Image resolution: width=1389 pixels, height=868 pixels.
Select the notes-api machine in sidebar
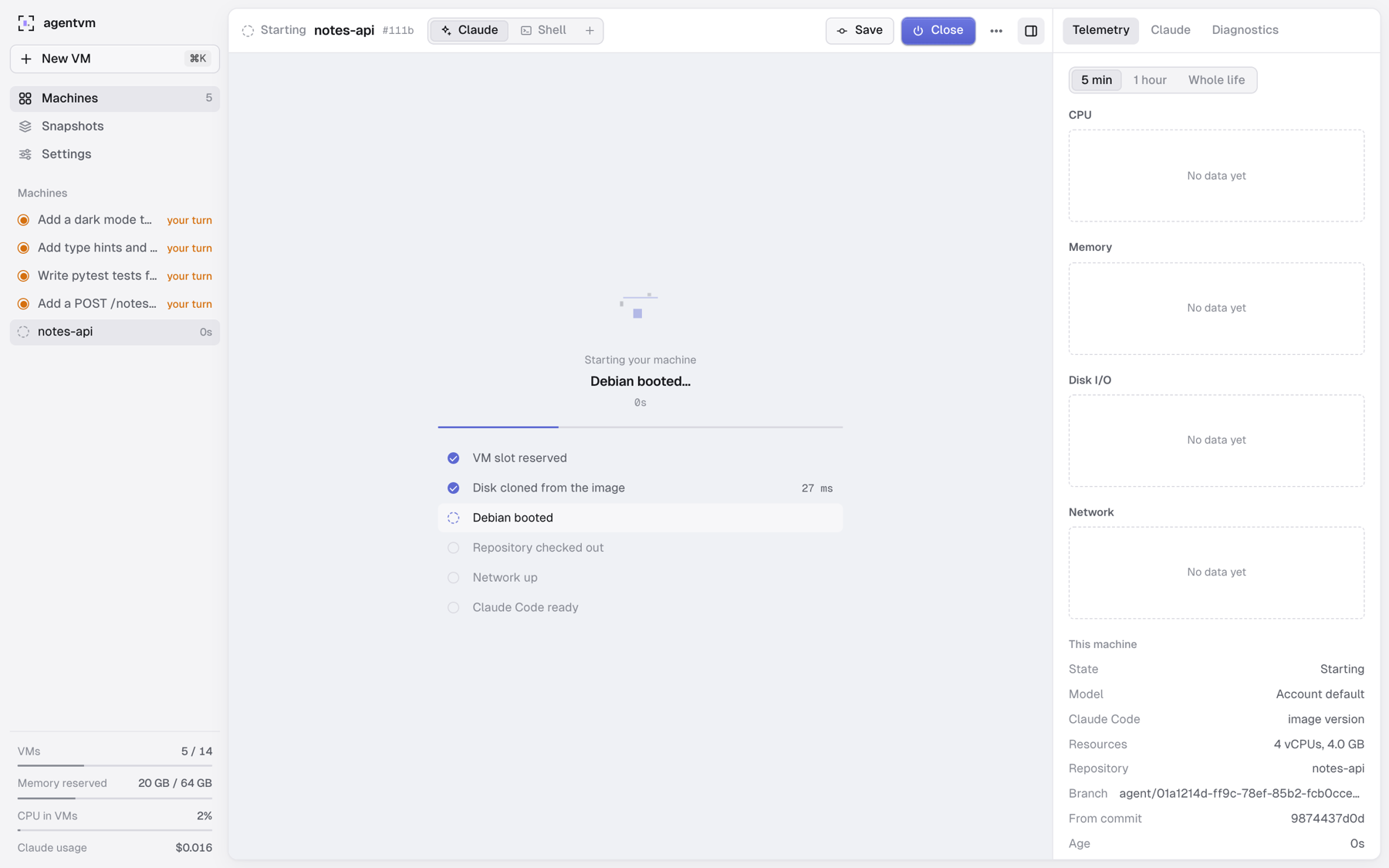(x=114, y=332)
